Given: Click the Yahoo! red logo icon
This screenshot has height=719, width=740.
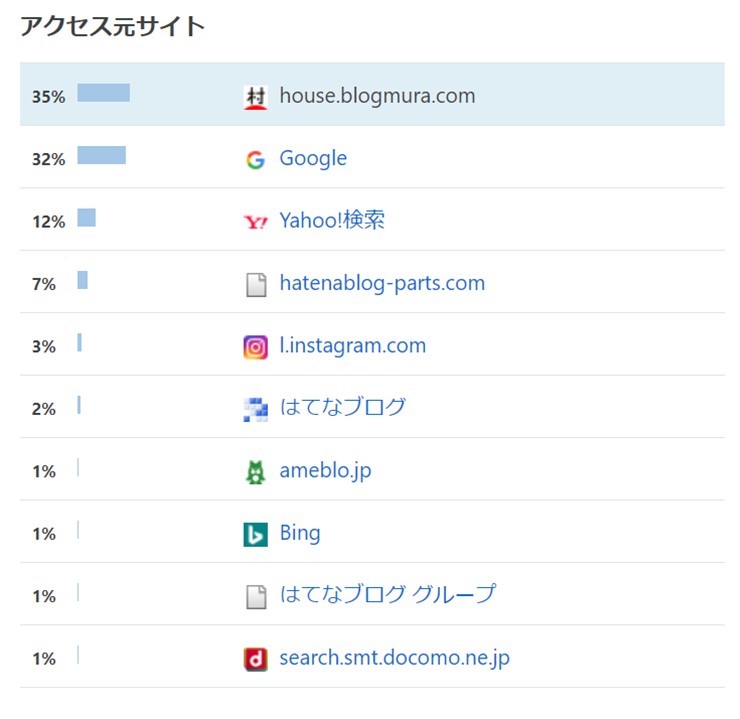Looking at the screenshot, I should [x=256, y=222].
